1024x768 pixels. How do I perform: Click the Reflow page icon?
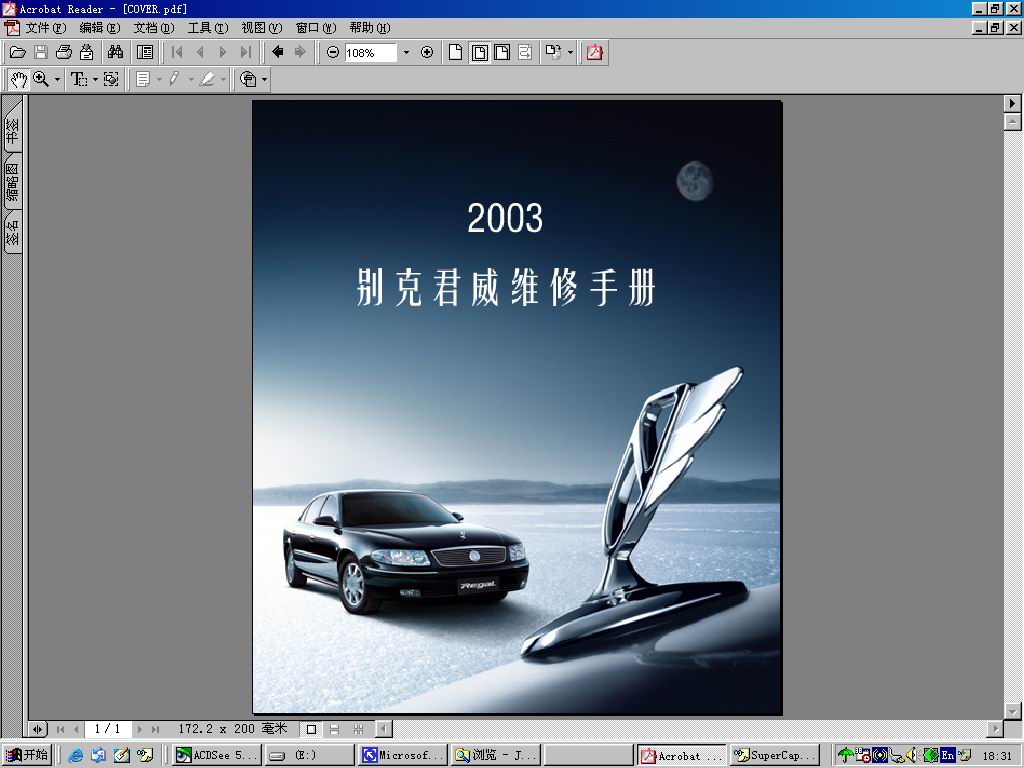click(525, 53)
